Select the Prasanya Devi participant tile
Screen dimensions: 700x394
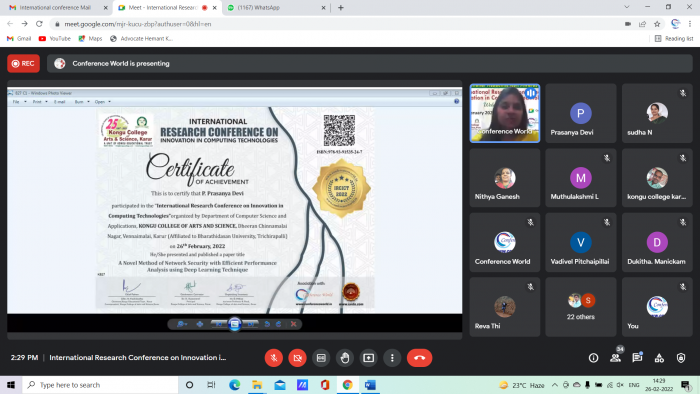pos(581,113)
